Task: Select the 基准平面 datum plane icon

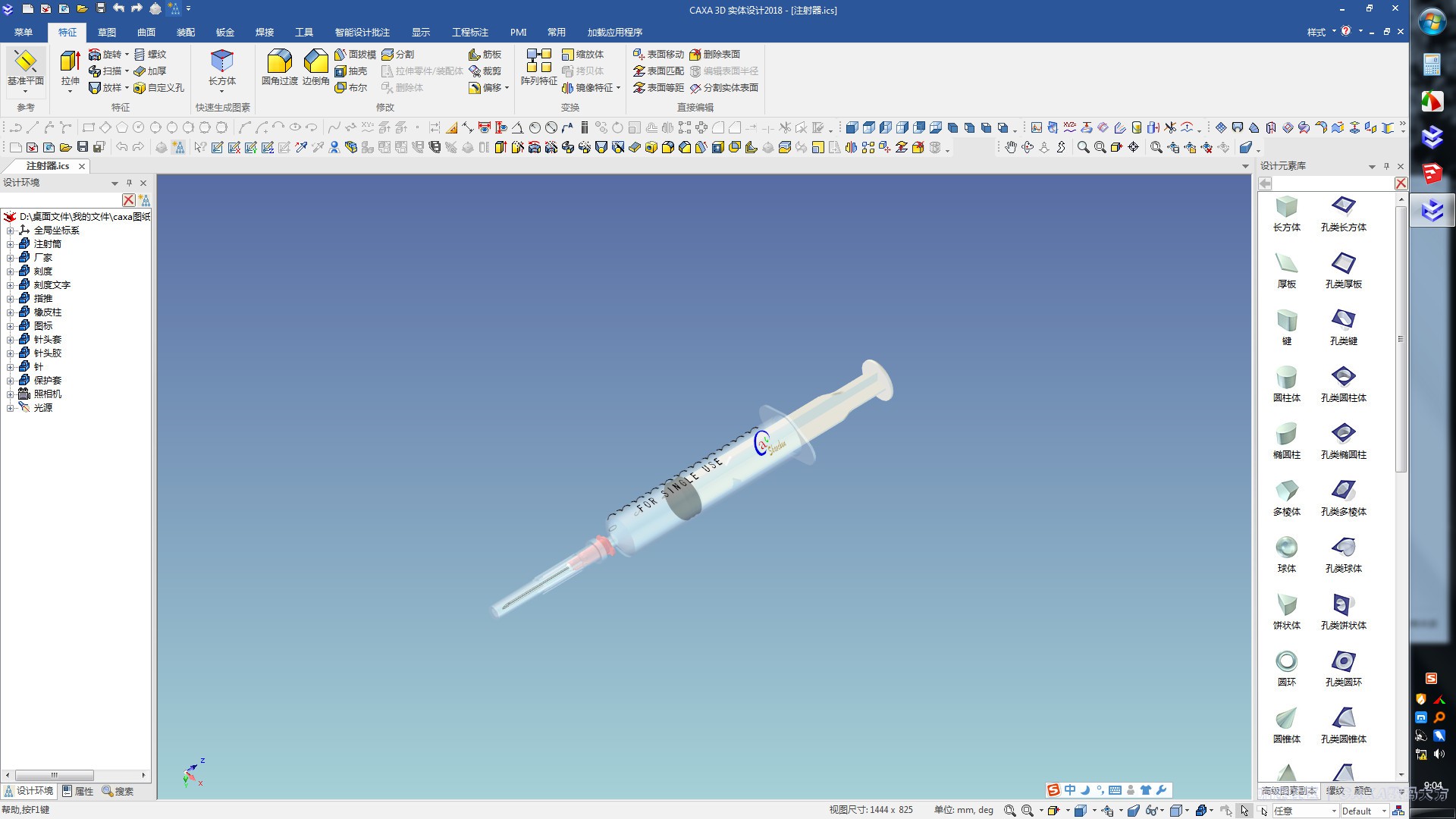Action: click(25, 62)
